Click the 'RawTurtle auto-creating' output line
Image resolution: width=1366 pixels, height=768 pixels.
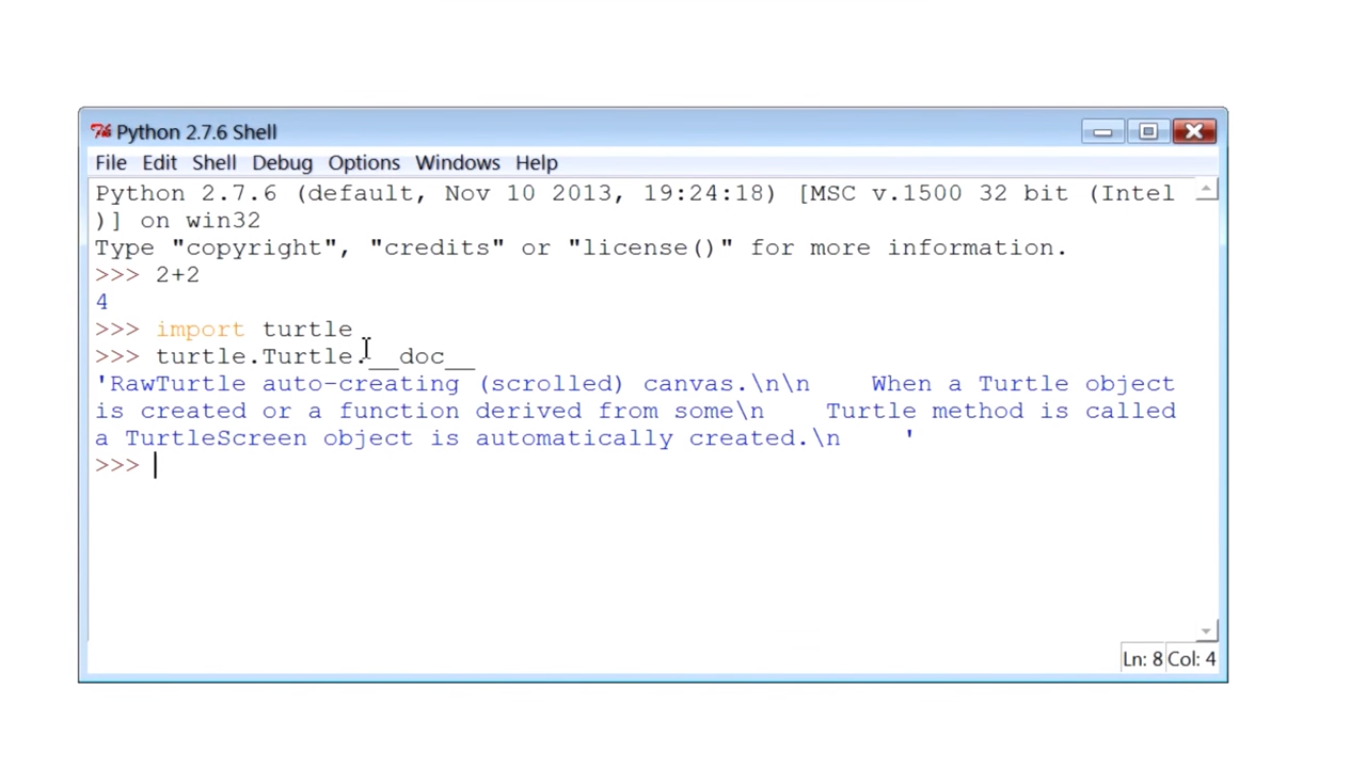635,384
